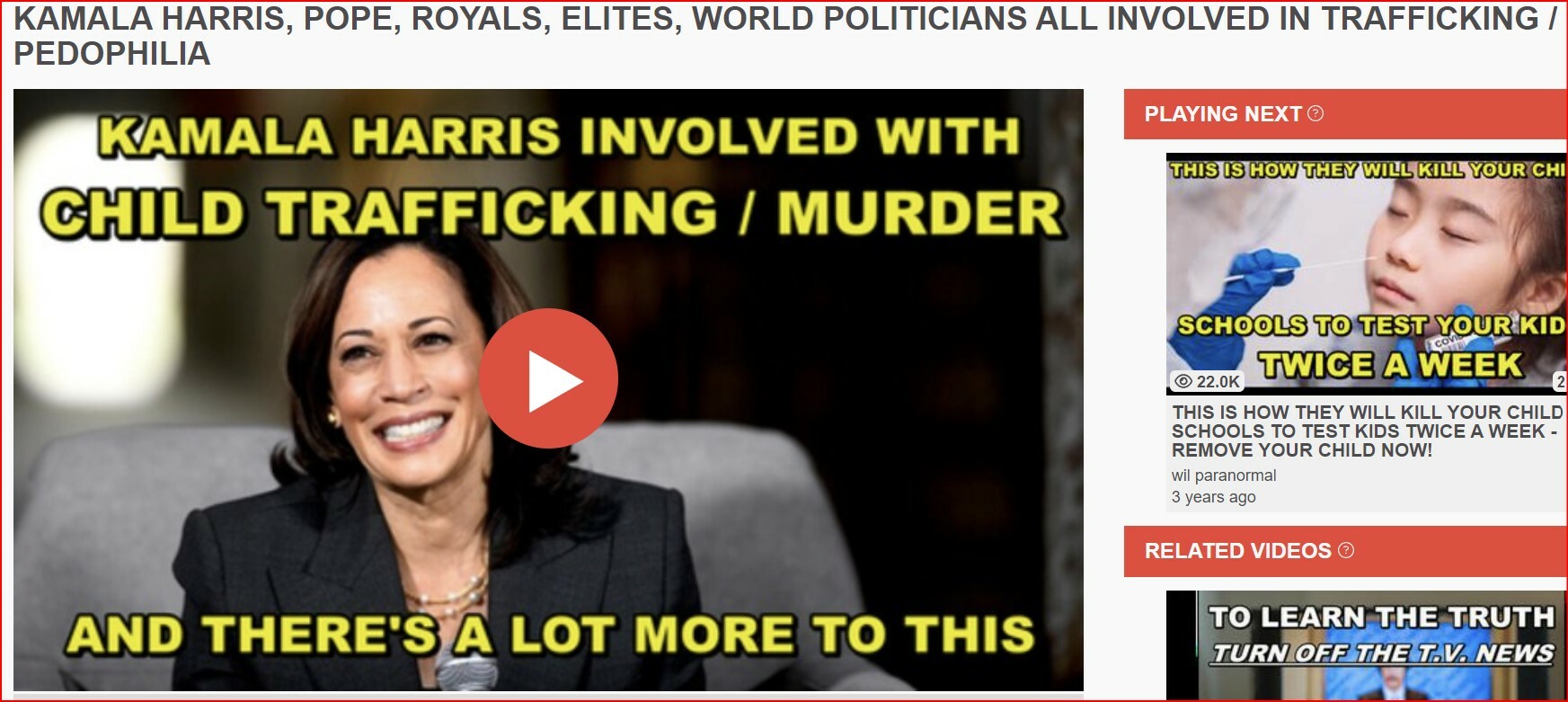Click the eye views icon on thumbnail
This screenshot has height=702, width=1568.
coord(1183,381)
